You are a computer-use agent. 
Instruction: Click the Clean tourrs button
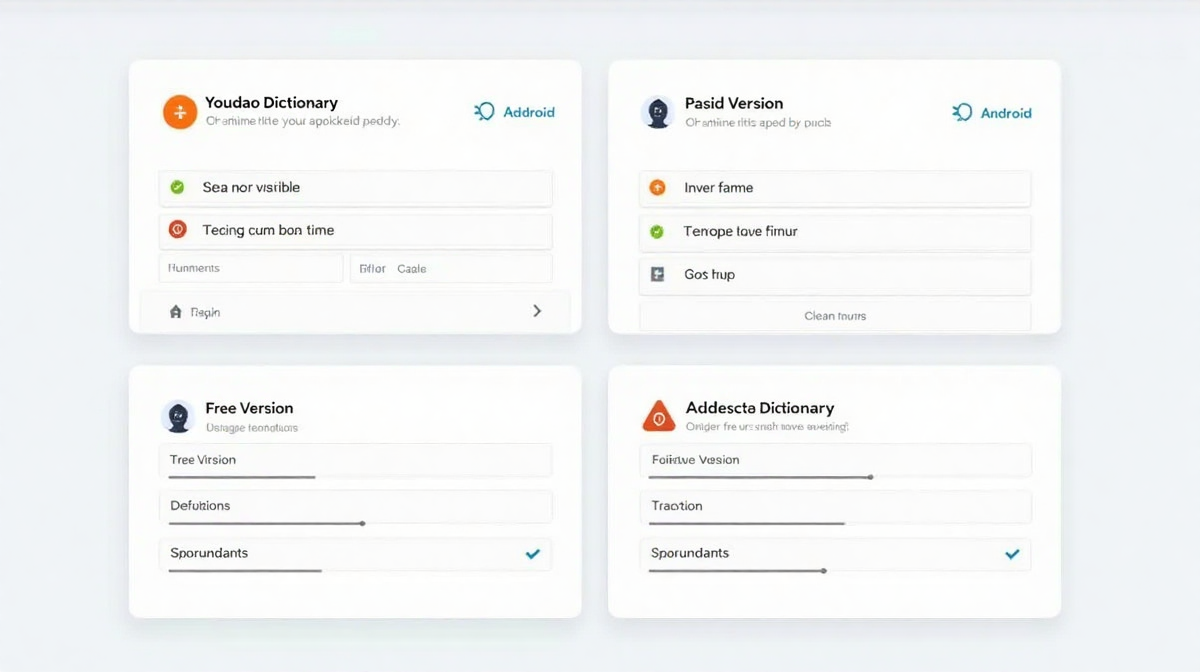click(834, 316)
